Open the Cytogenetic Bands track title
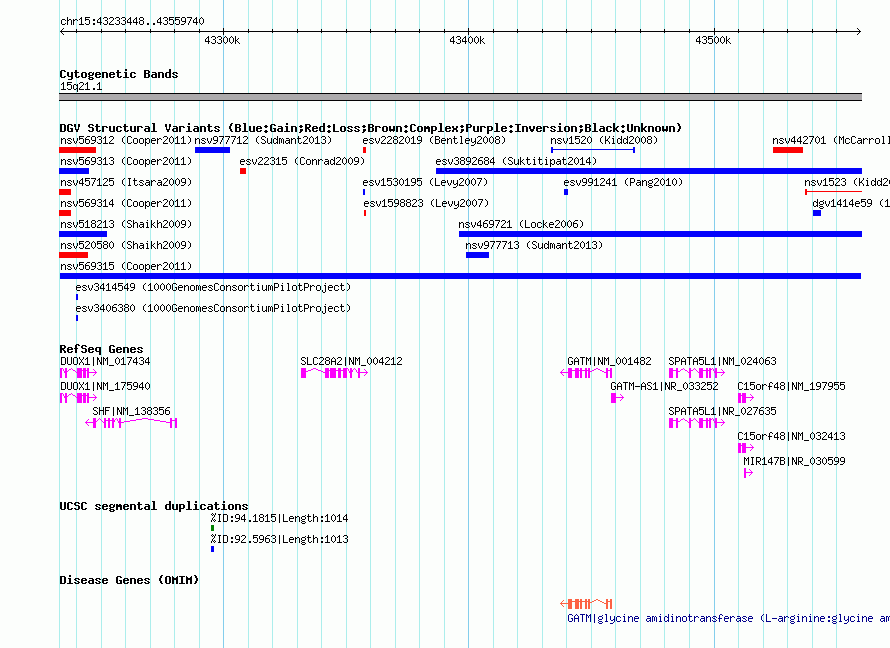Screen dimensions: 890x648 point(119,74)
